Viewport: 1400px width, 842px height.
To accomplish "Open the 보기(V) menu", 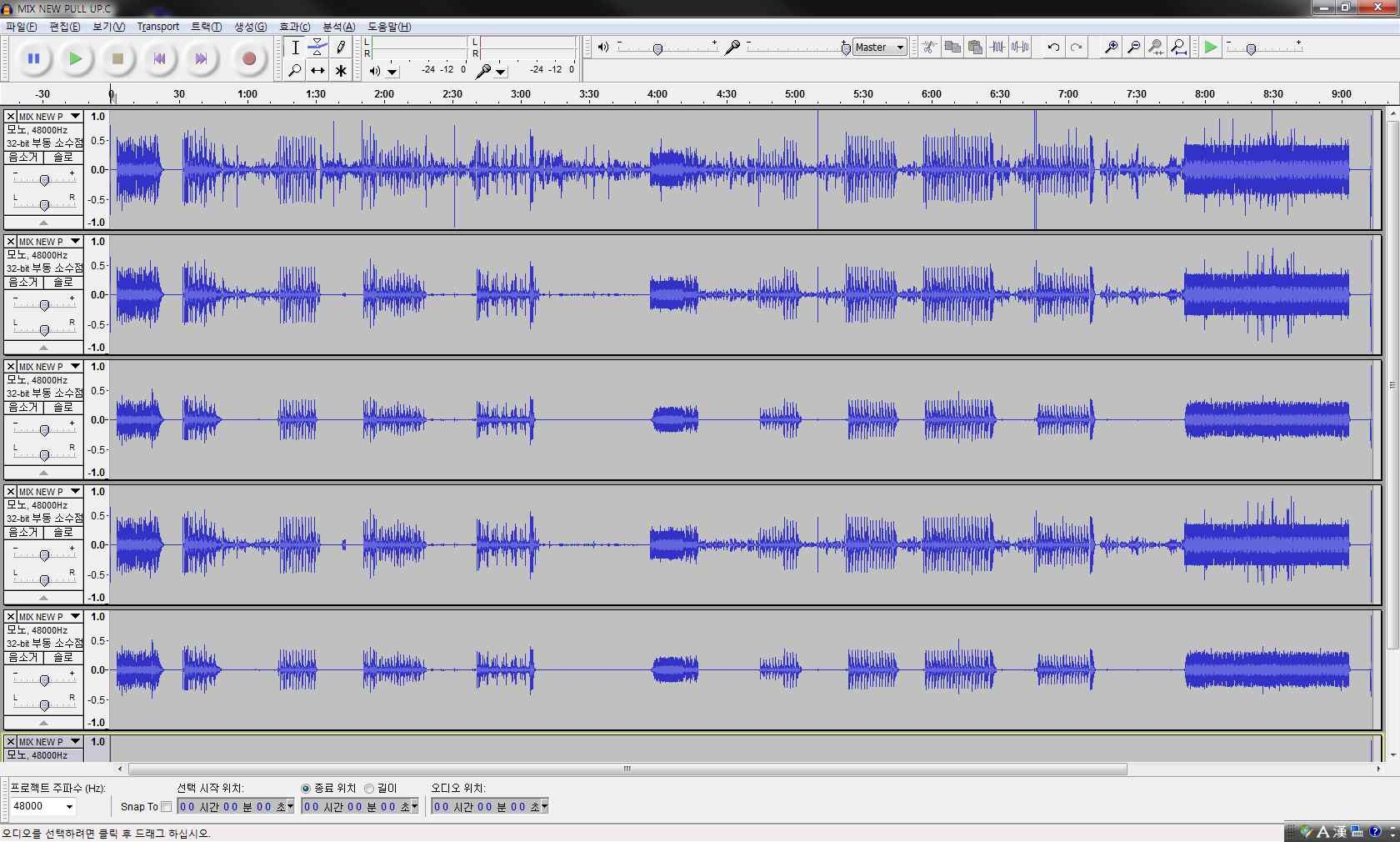I will point(108,27).
